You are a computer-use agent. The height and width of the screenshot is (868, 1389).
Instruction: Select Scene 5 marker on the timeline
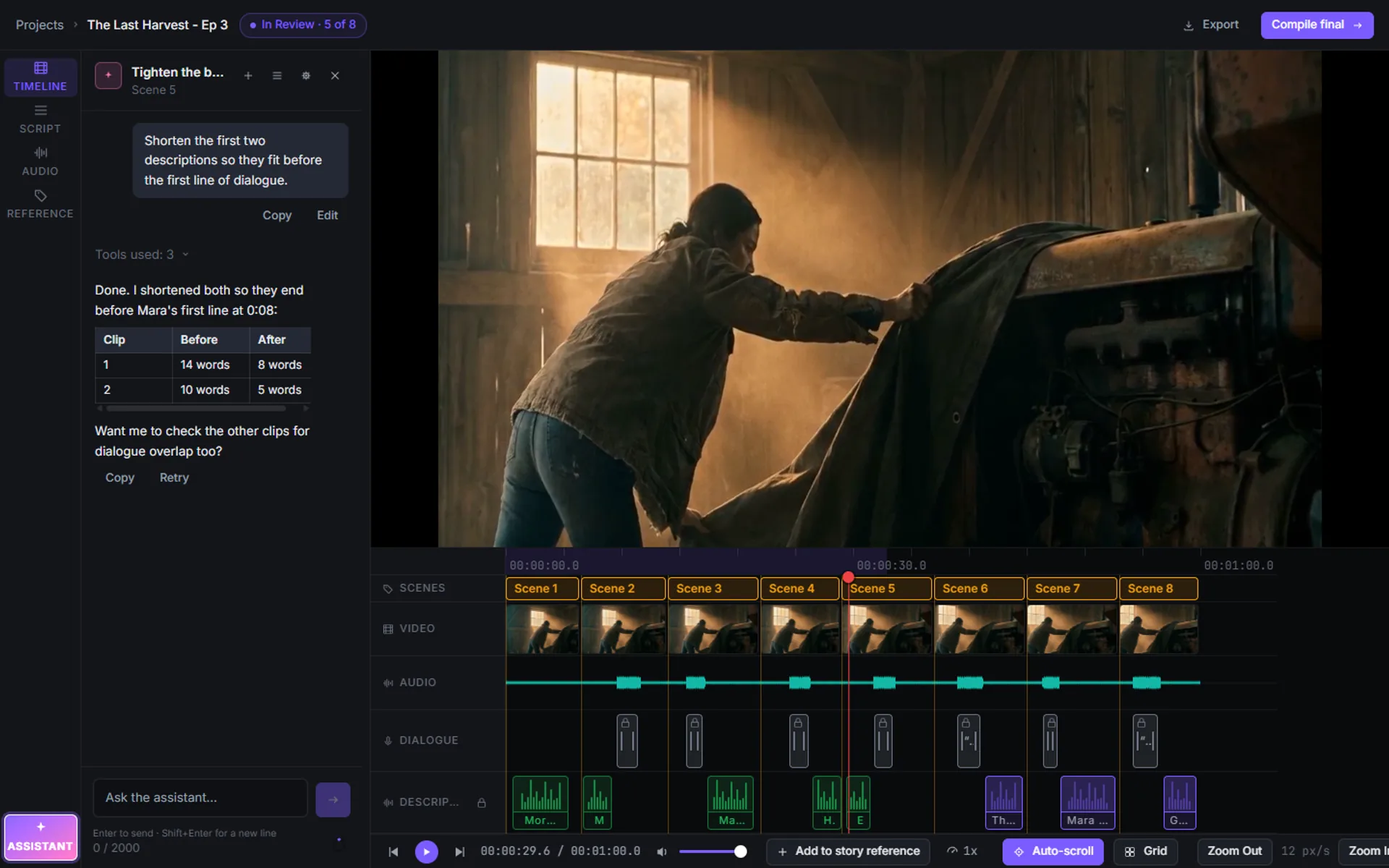(x=887, y=588)
